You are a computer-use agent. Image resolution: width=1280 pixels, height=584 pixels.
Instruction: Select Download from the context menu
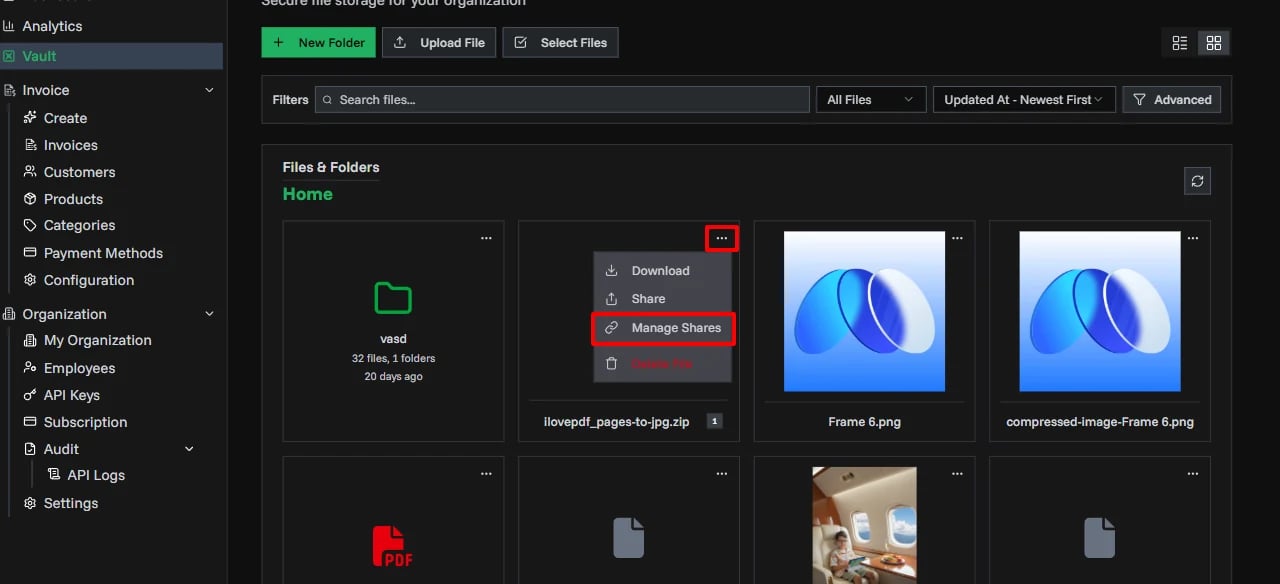coord(660,270)
